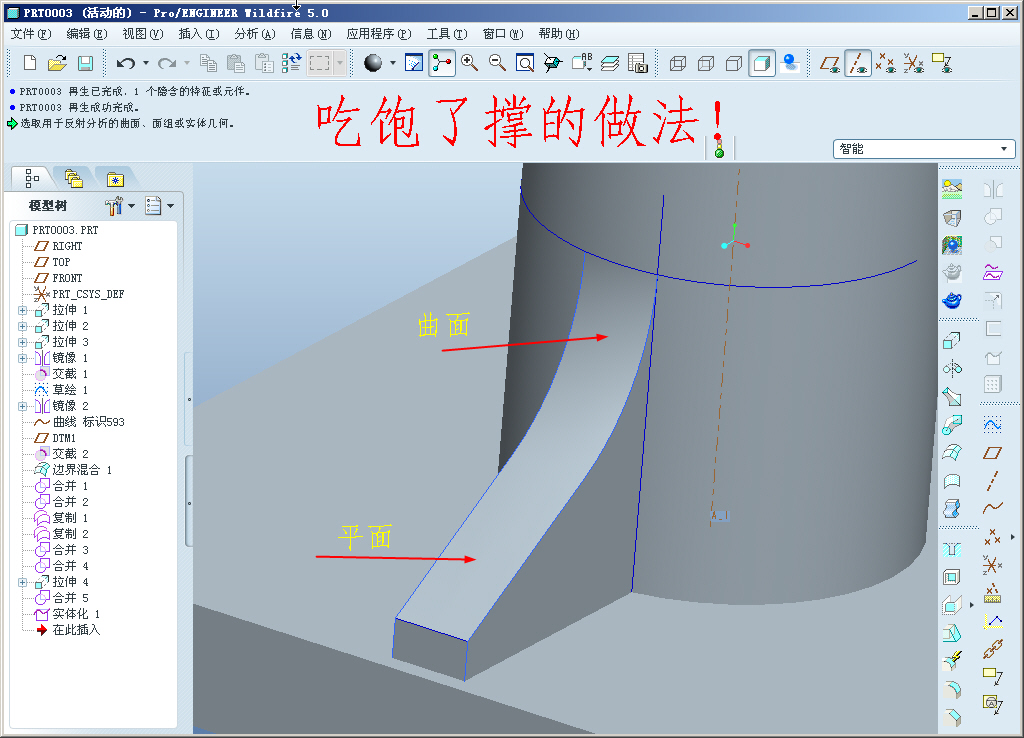Click the Layers icon in the toolbar
This screenshot has height=738, width=1024.
pos(610,63)
